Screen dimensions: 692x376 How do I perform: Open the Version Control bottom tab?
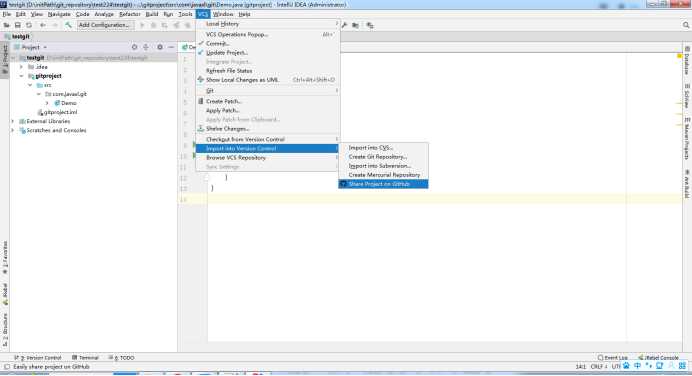[x=38, y=357]
